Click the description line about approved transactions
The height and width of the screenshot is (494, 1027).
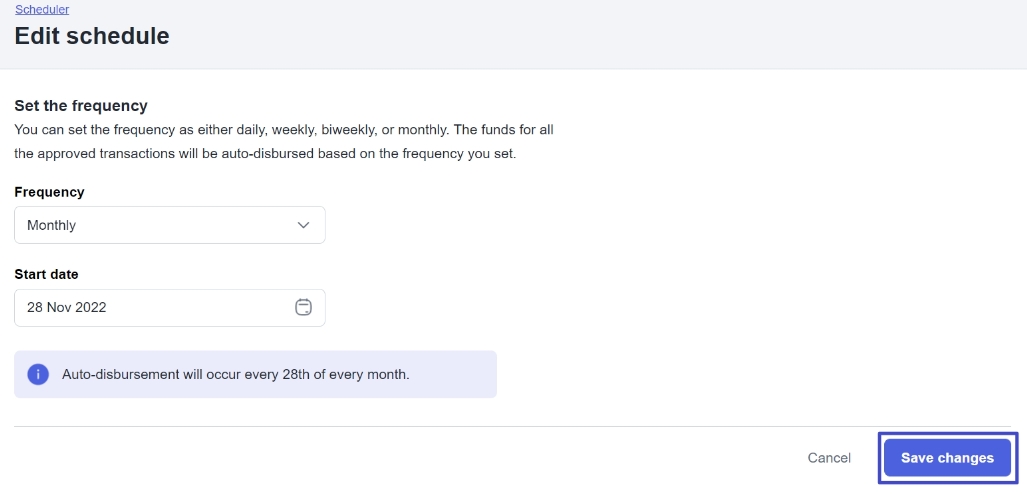tap(265, 155)
